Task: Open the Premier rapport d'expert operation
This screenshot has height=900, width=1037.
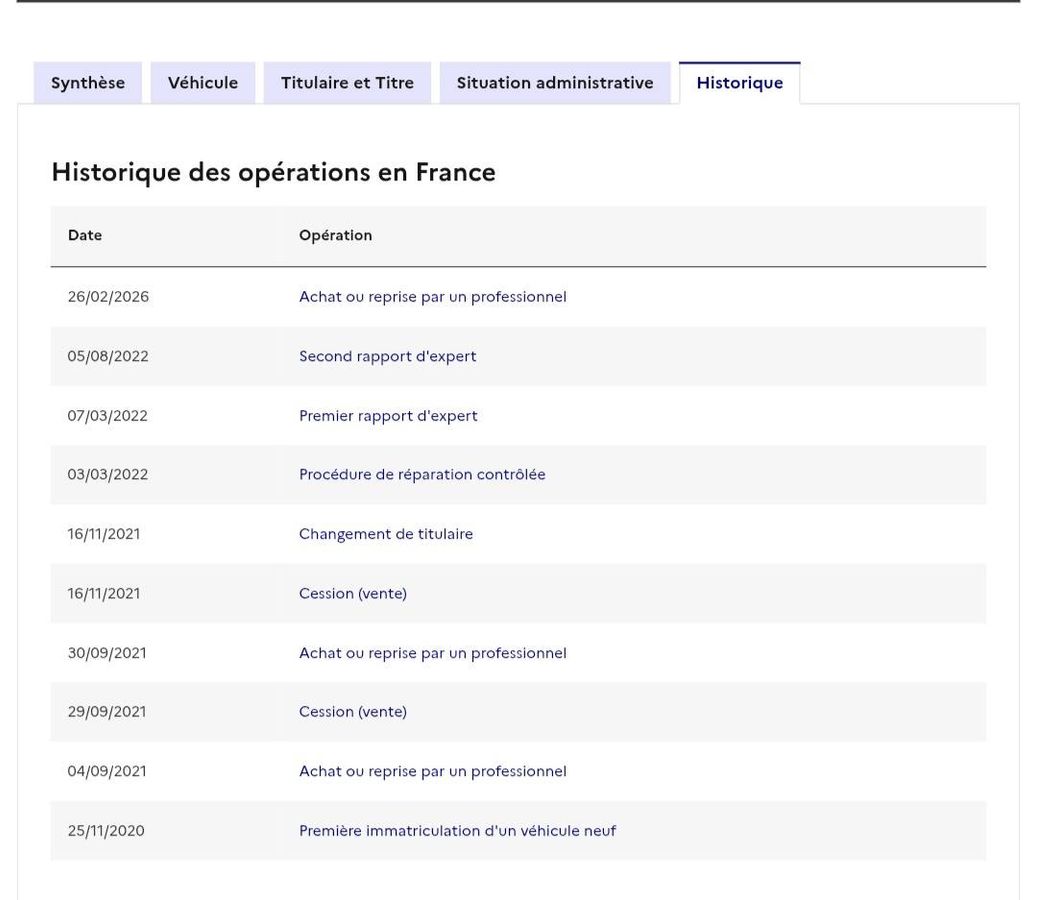Action: click(x=388, y=416)
